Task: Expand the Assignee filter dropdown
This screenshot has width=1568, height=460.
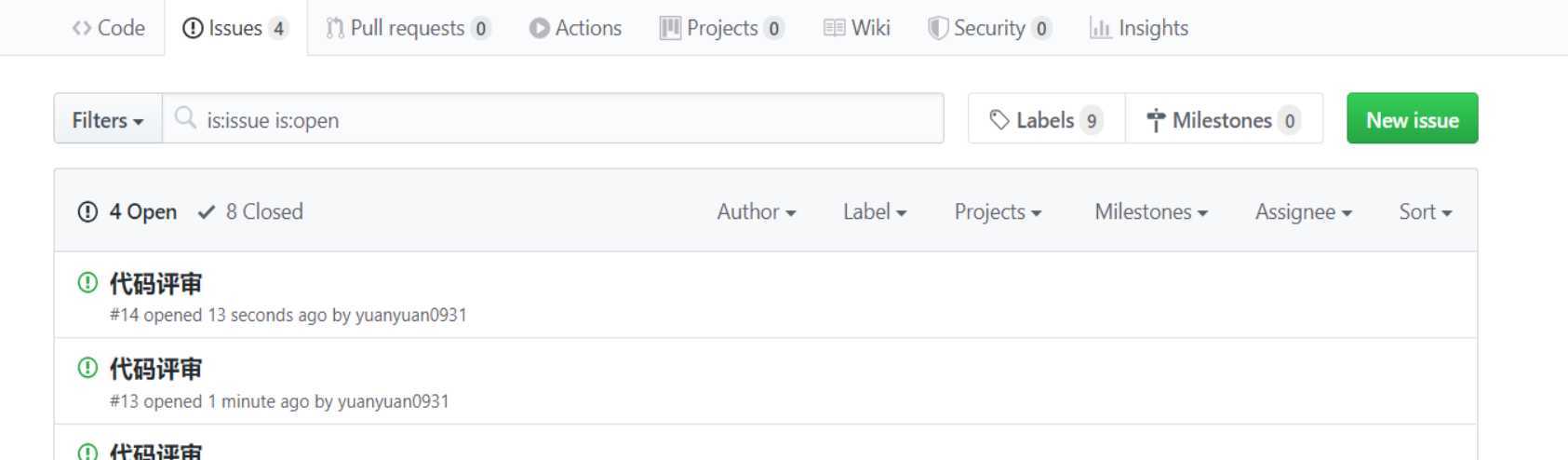Action: click(x=1303, y=211)
